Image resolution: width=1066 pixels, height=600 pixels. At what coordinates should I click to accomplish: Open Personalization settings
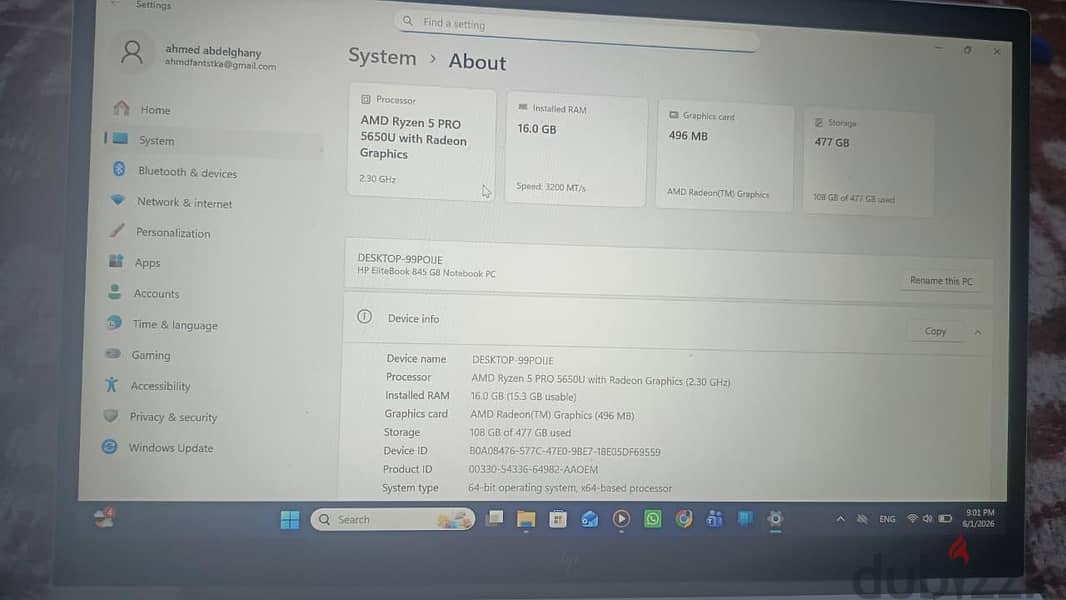173,232
